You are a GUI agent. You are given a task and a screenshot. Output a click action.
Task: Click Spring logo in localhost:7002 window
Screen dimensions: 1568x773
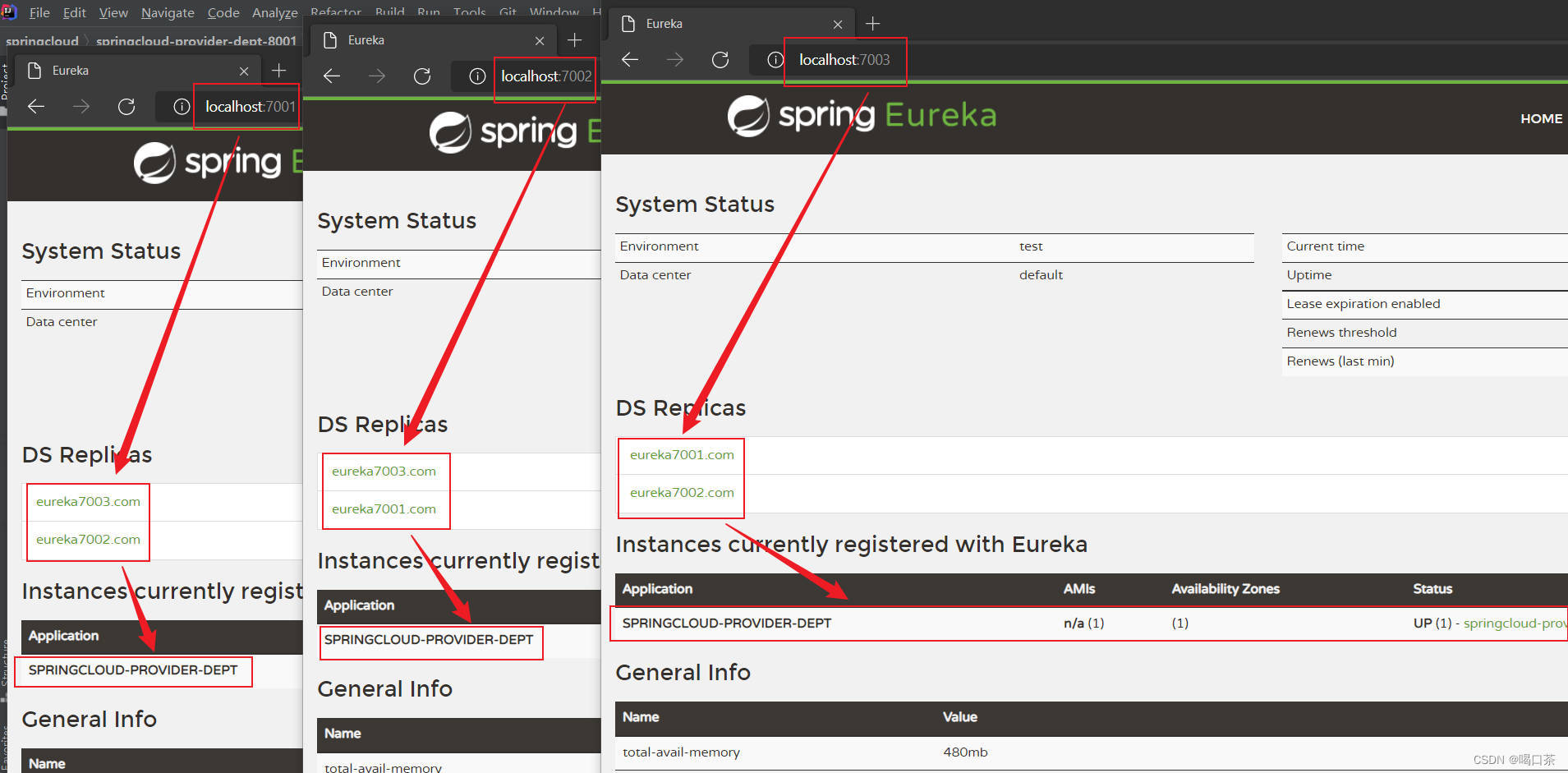[515, 131]
